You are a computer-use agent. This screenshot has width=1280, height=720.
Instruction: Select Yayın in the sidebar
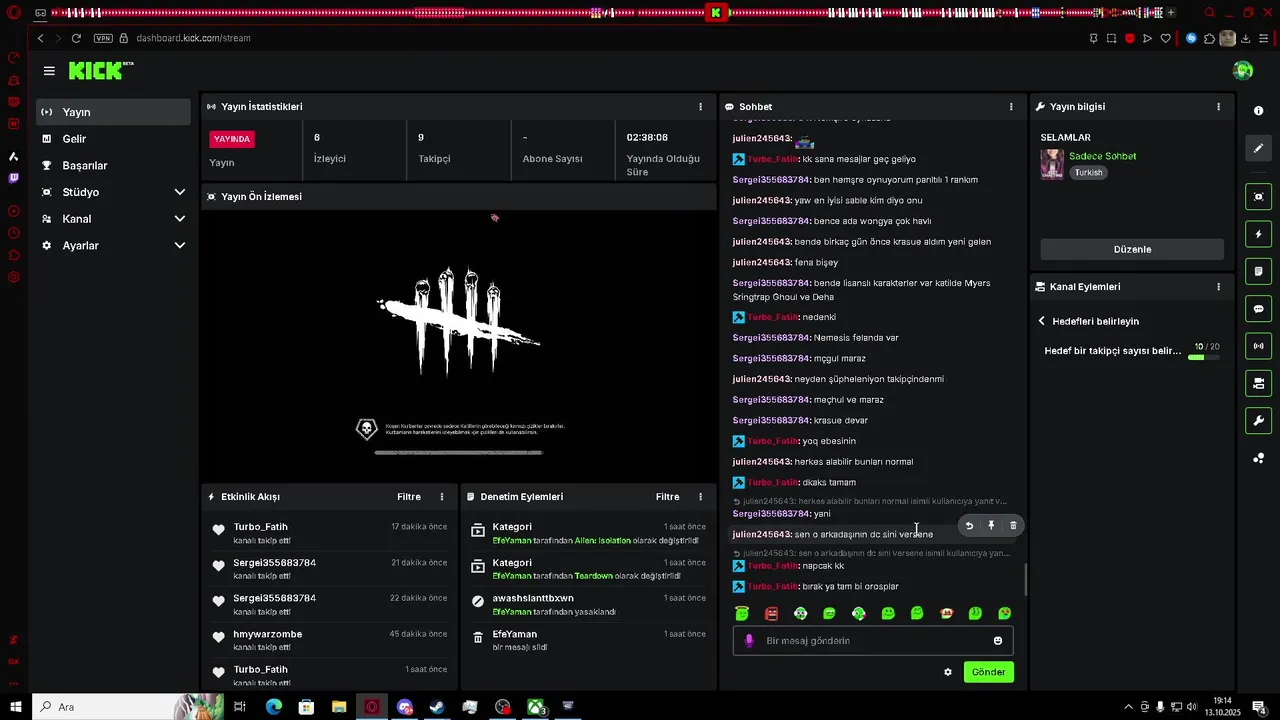(x=113, y=112)
